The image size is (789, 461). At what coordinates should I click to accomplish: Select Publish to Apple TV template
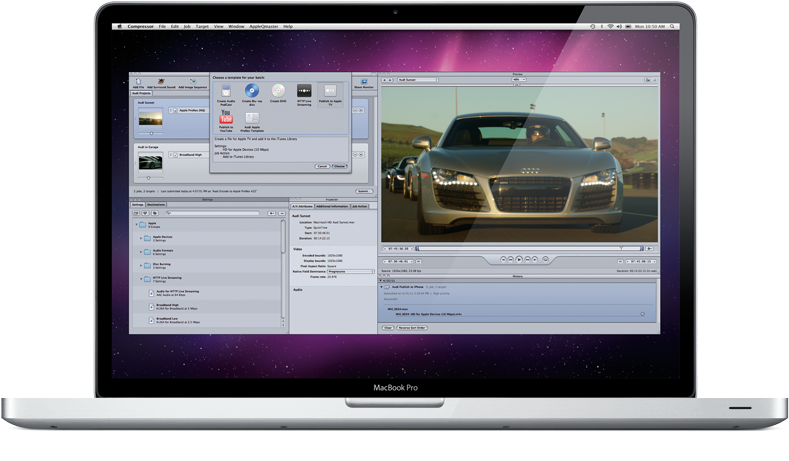pos(329,92)
